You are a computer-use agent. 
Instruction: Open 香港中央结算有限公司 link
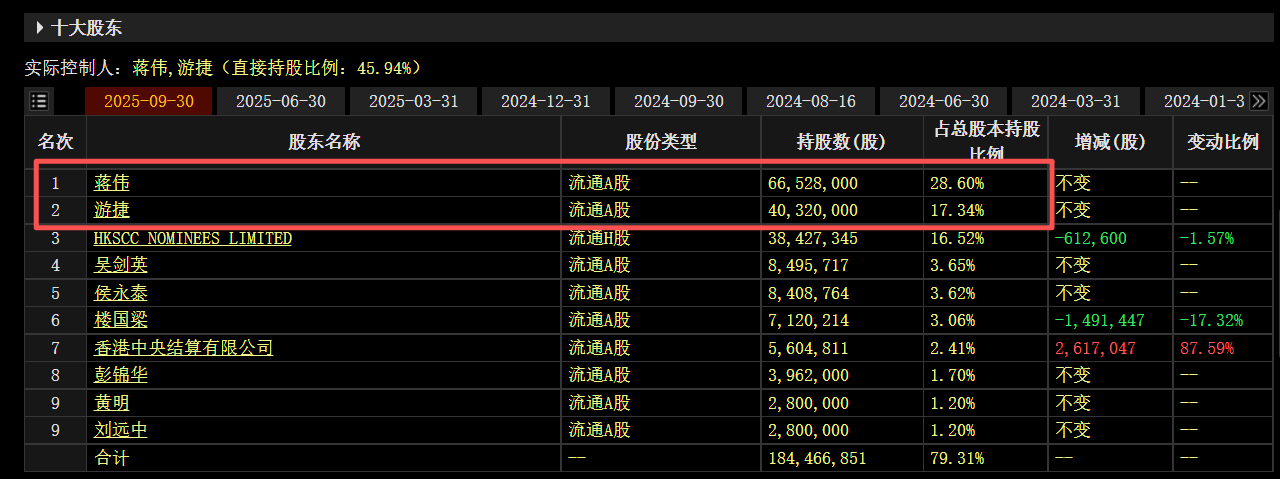pos(183,347)
